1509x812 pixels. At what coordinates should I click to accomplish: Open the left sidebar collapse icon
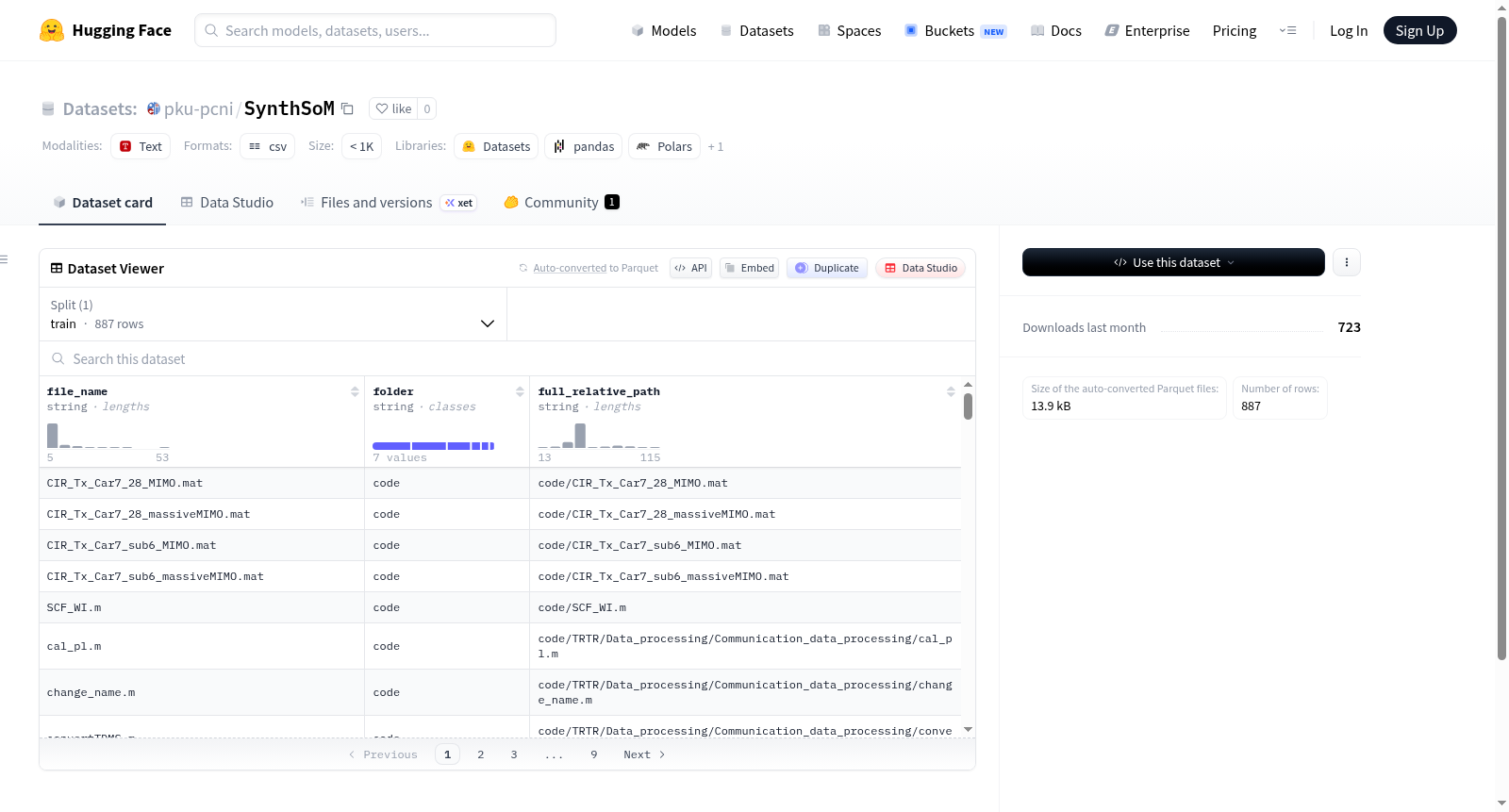(5, 259)
